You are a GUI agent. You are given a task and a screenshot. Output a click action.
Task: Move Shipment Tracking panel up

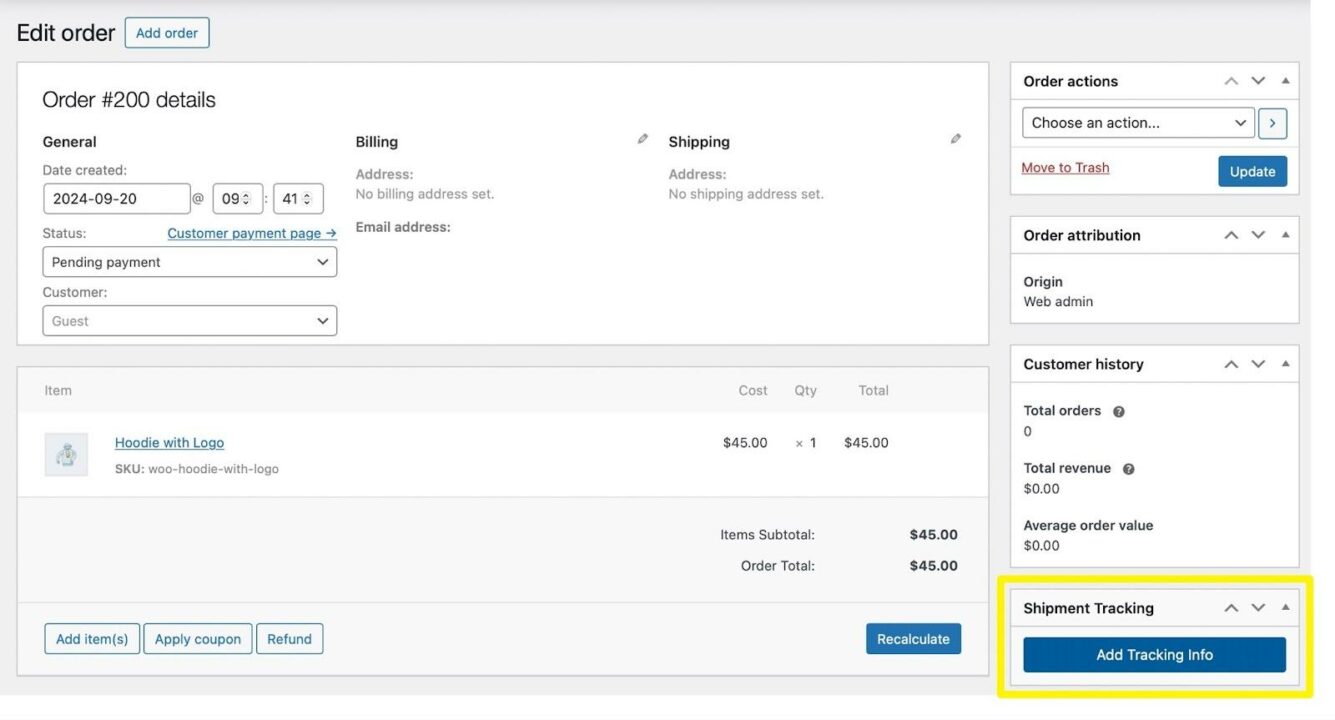click(1231, 607)
